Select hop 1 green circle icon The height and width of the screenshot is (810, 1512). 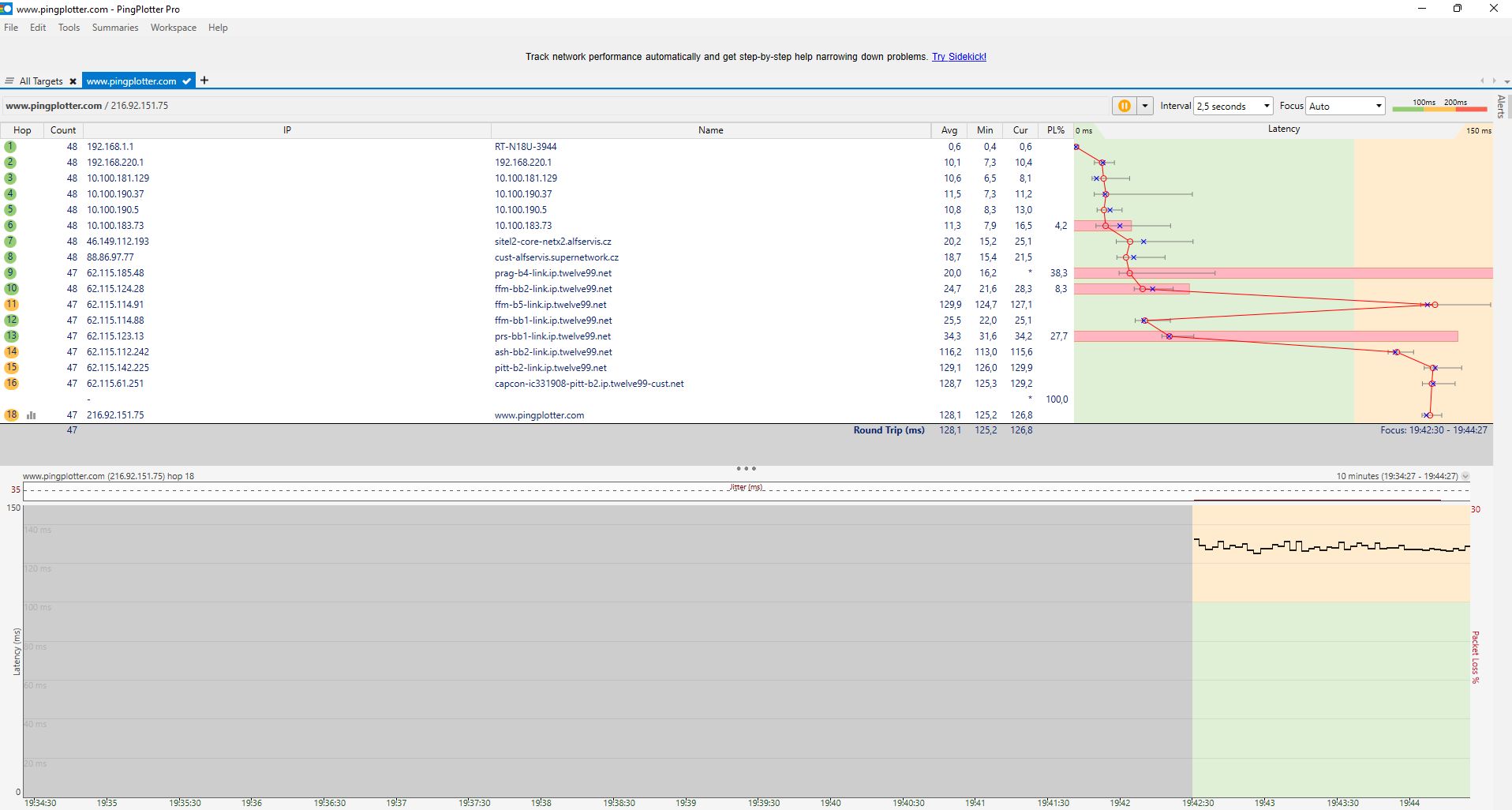10,147
